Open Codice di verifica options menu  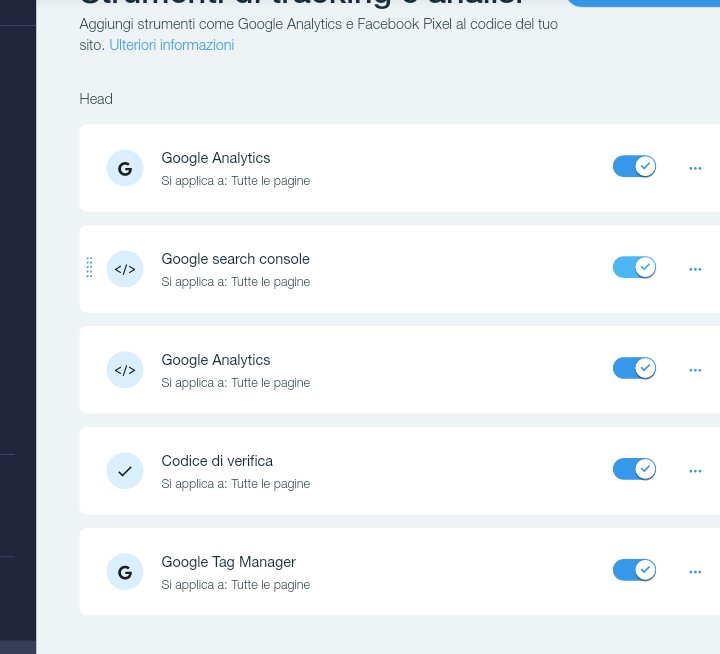(x=695, y=472)
